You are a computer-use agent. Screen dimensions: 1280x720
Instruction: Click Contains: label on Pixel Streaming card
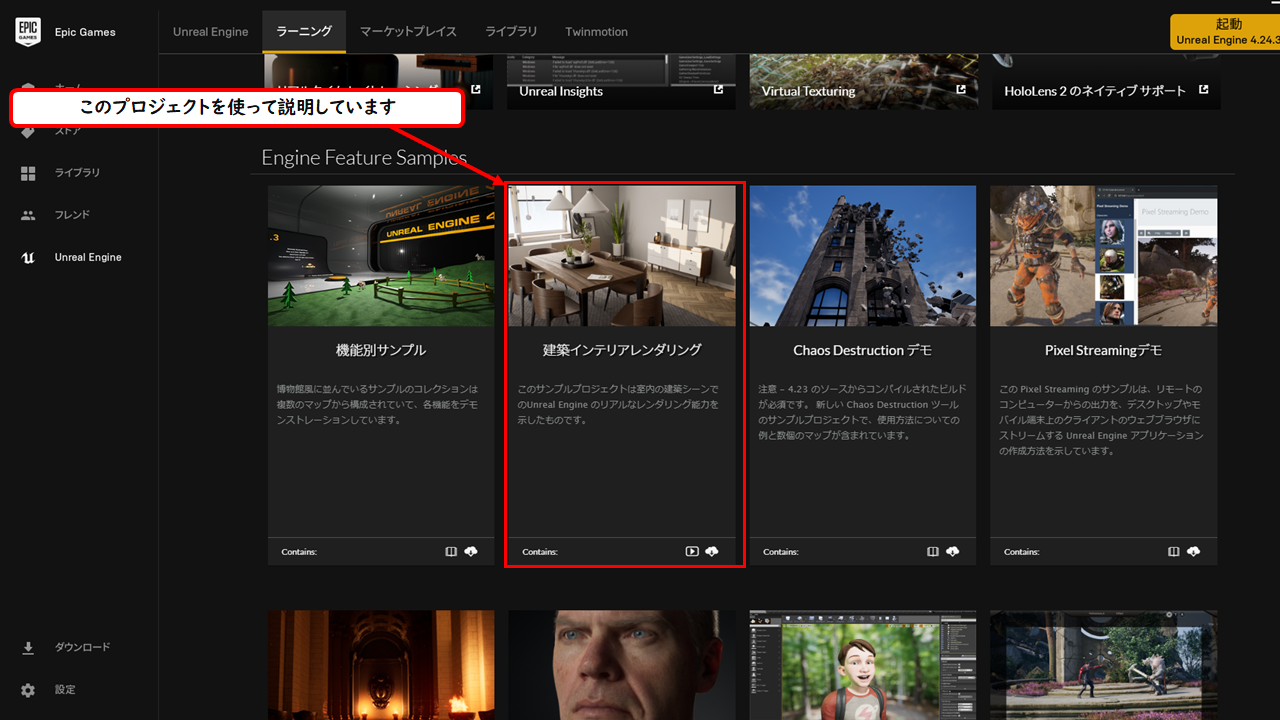tap(1022, 552)
